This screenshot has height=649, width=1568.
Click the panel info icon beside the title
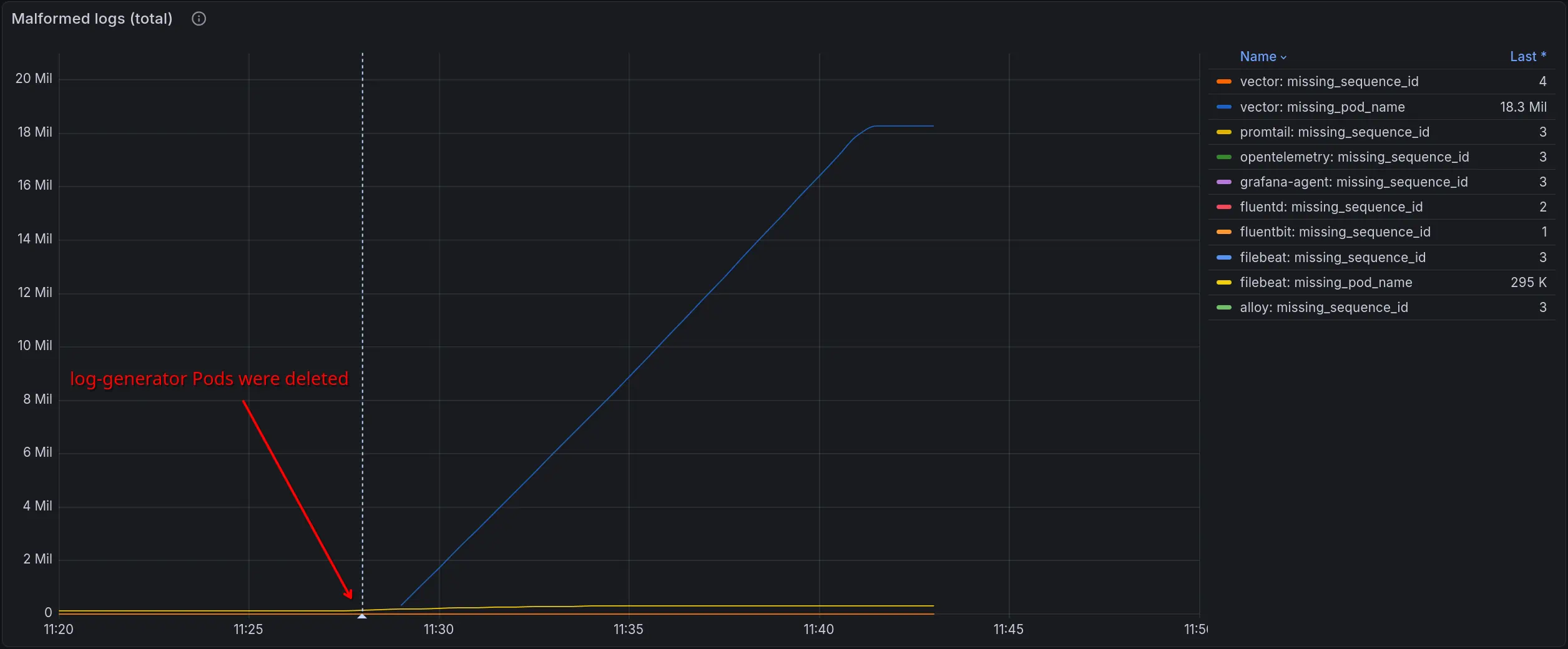point(198,19)
